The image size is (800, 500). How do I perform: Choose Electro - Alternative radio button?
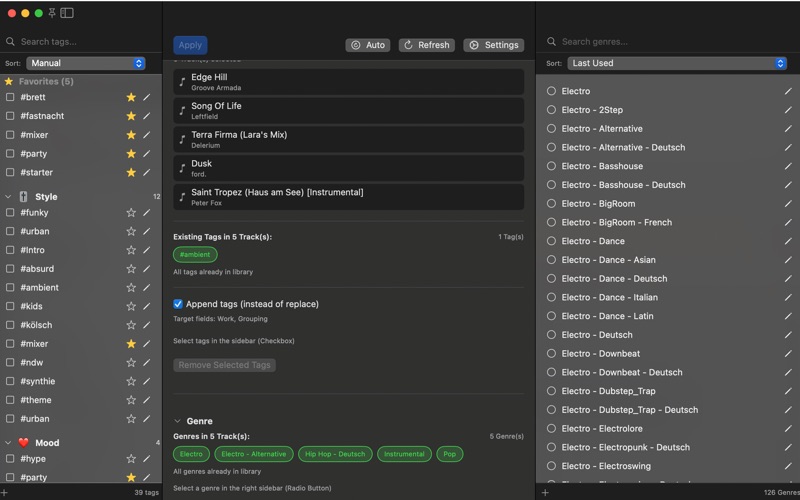[551, 129]
